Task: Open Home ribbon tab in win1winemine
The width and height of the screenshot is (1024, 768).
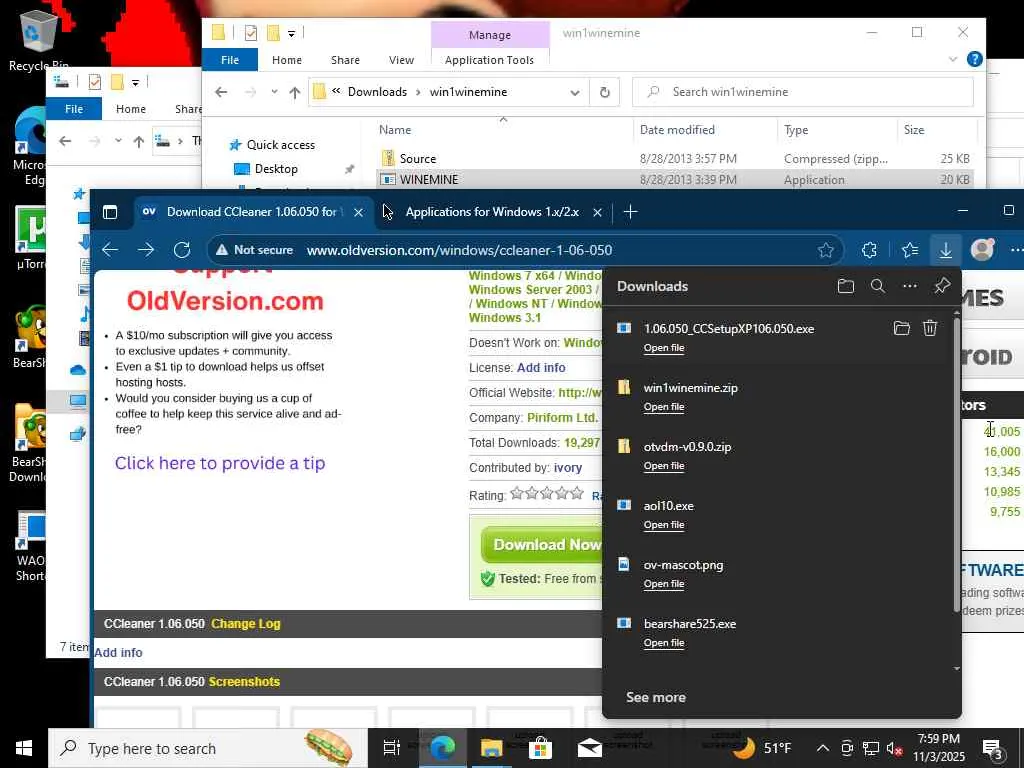Action: (287, 59)
